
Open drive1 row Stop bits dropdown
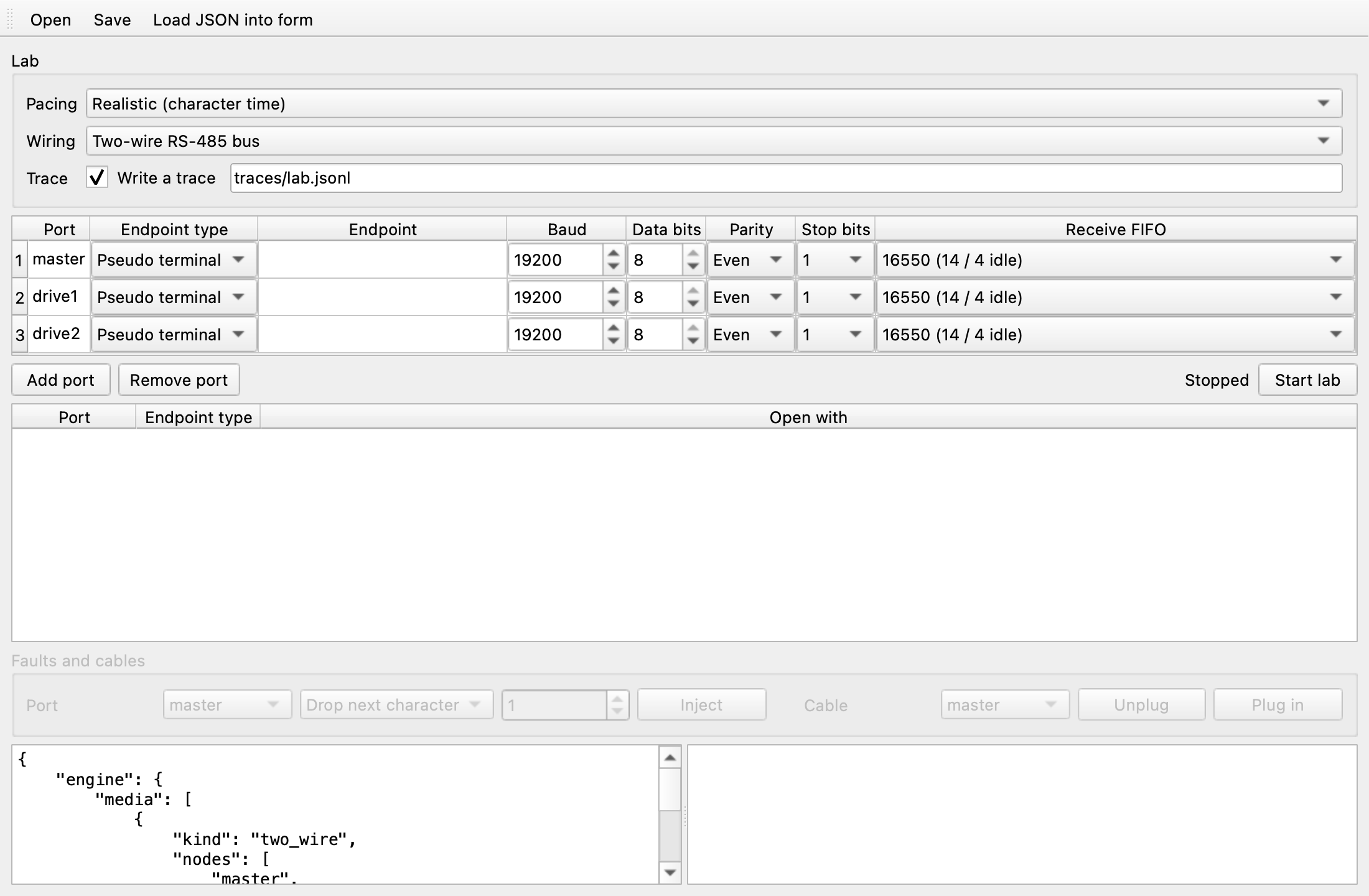[x=835, y=297]
